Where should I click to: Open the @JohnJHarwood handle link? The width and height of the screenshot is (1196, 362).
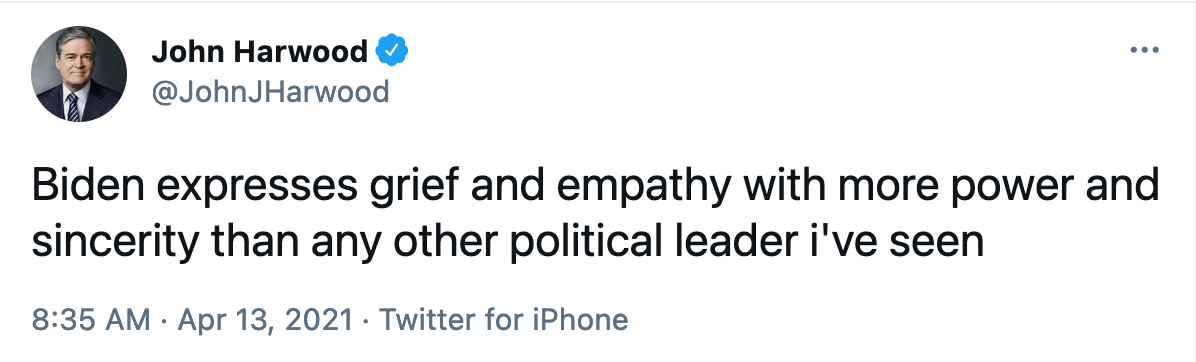point(270,92)
